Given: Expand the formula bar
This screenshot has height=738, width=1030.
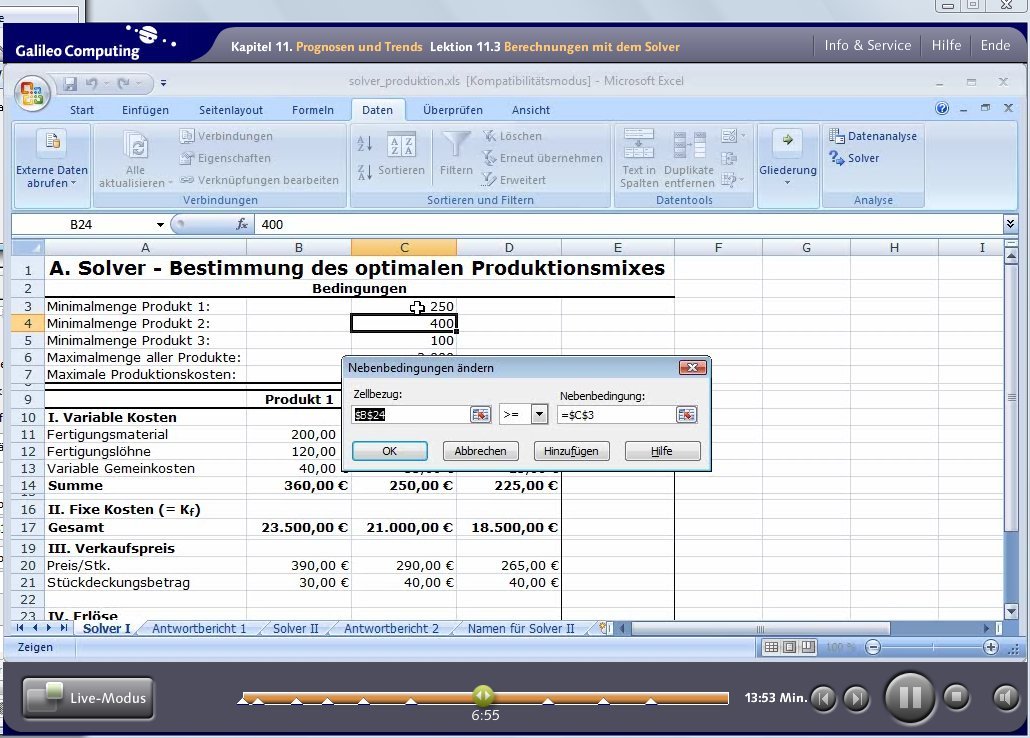Looking at the screenshot, I should point(1010,224).
